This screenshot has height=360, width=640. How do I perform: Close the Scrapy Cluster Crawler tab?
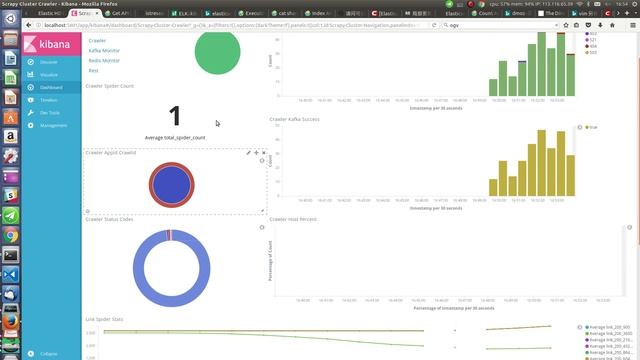pos(97,13)
